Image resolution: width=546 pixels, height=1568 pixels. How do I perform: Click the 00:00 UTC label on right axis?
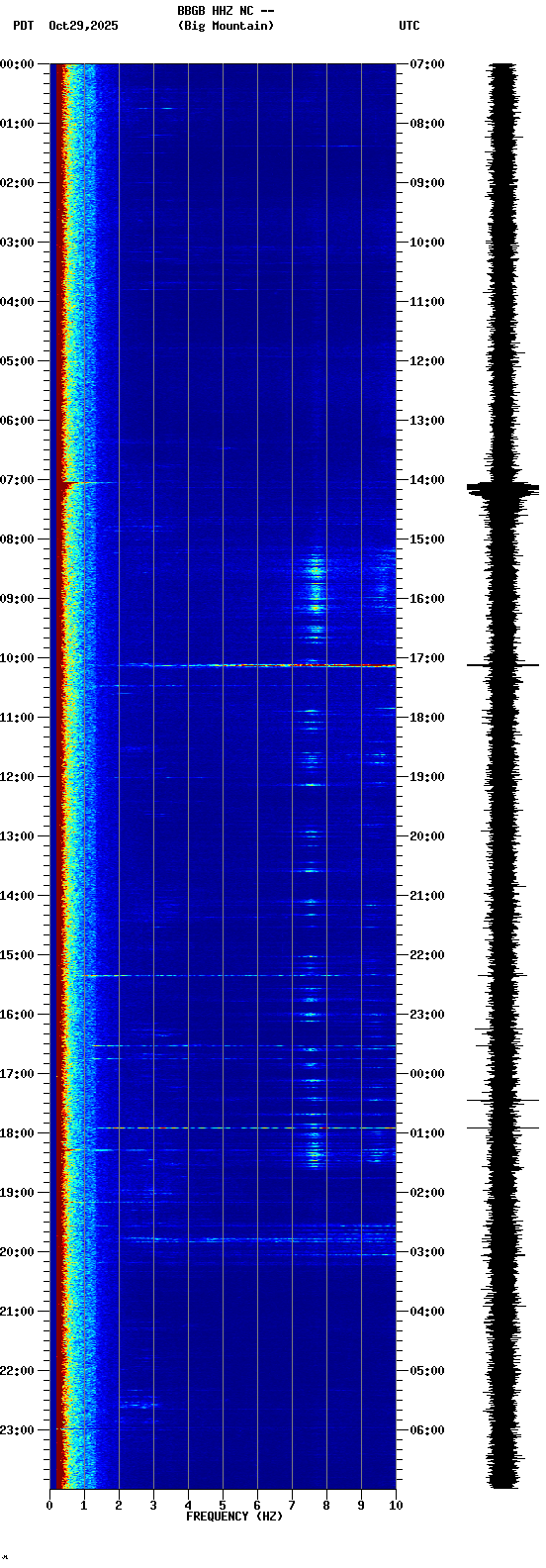[427, 1074]
